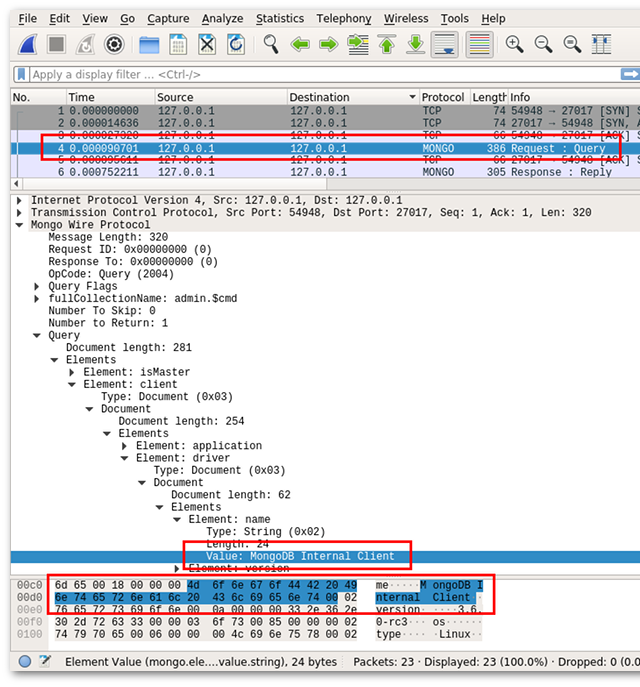Expand the Query Flags node
The width and height of the screenshot is (640, 687).
39,287
